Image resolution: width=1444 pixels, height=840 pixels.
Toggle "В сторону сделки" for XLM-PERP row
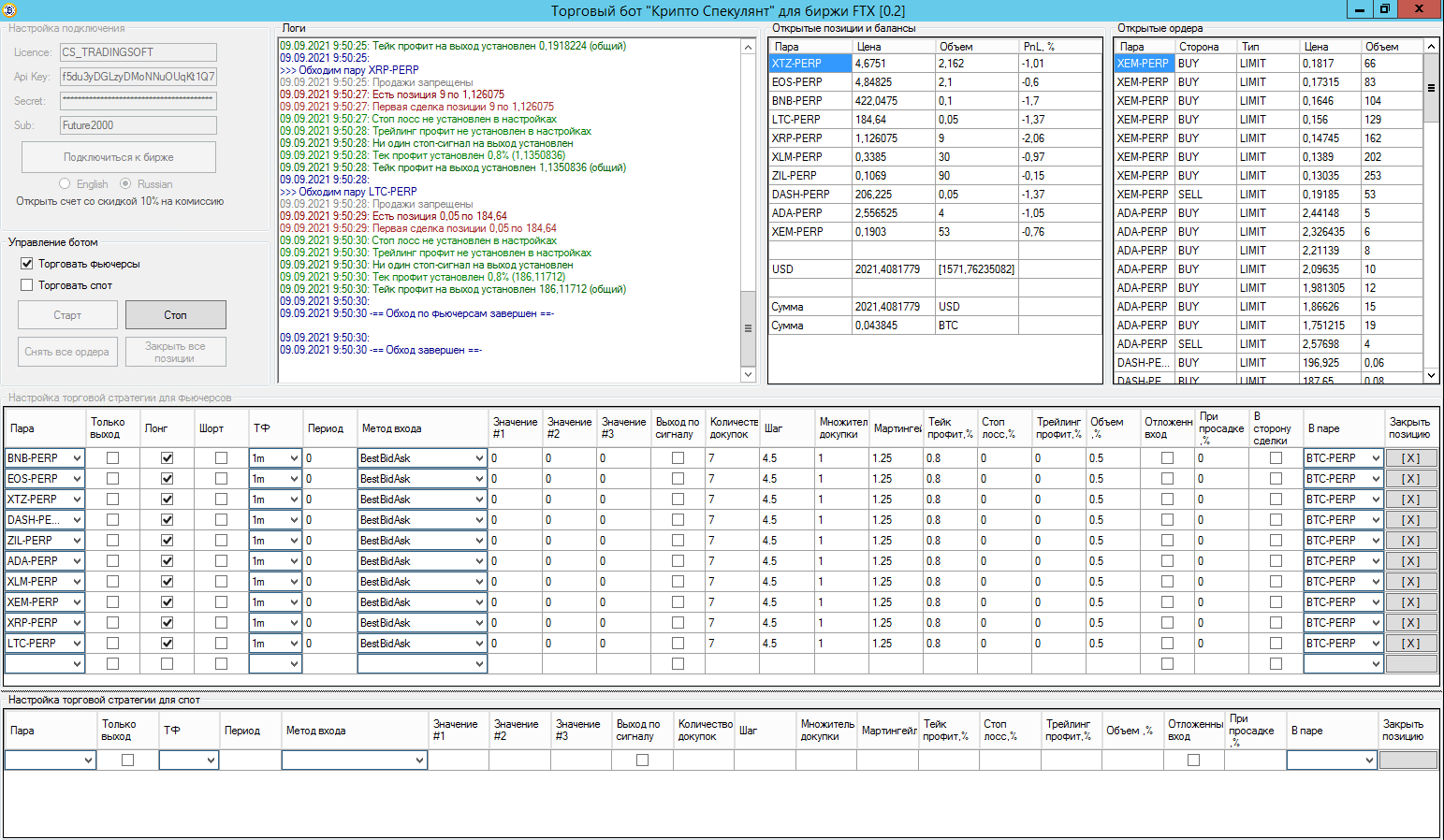pyautogui.click(x=1276, y=582)
